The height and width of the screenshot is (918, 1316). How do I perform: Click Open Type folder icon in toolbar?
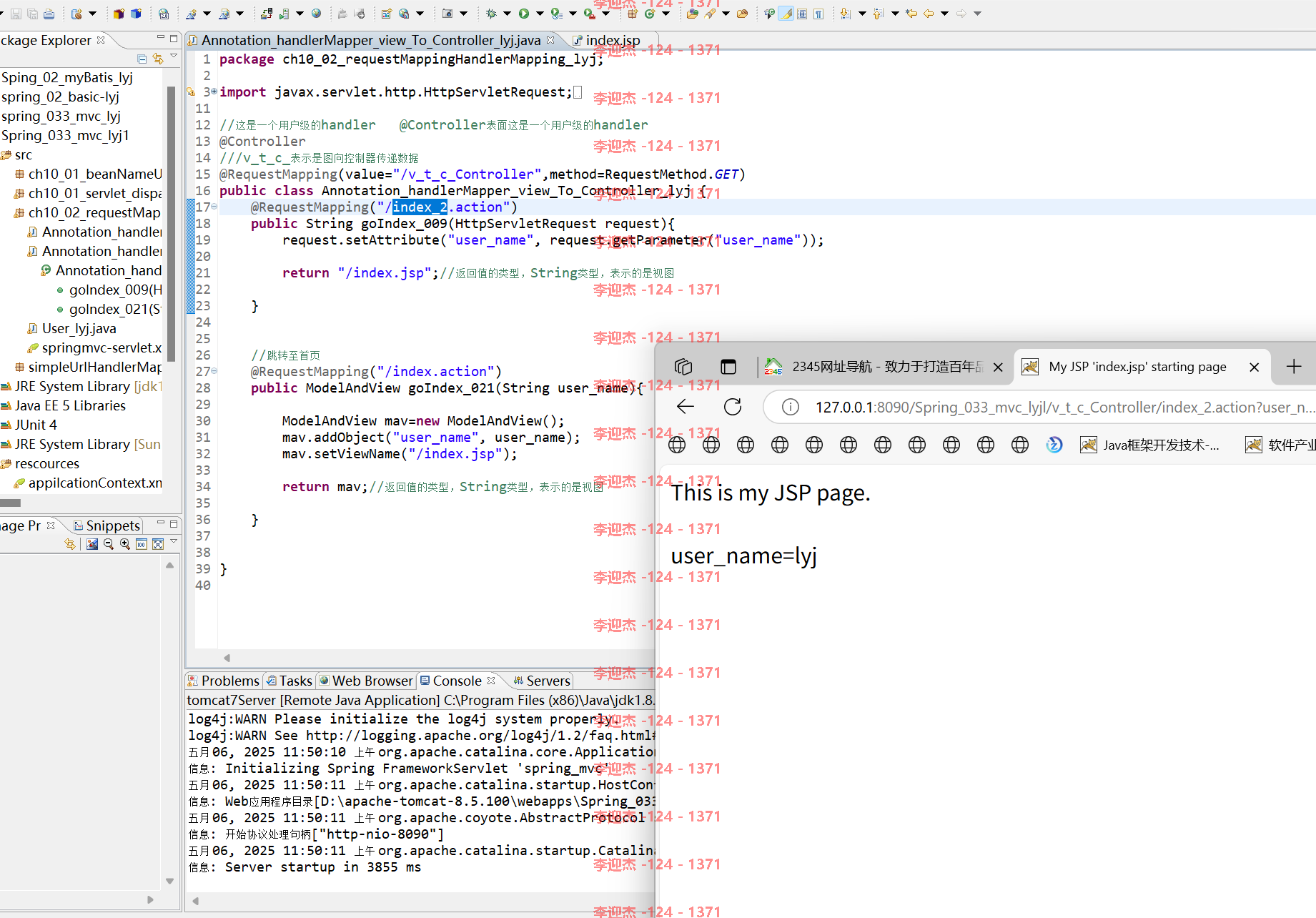pyautogui.click(x=693, y=14)
